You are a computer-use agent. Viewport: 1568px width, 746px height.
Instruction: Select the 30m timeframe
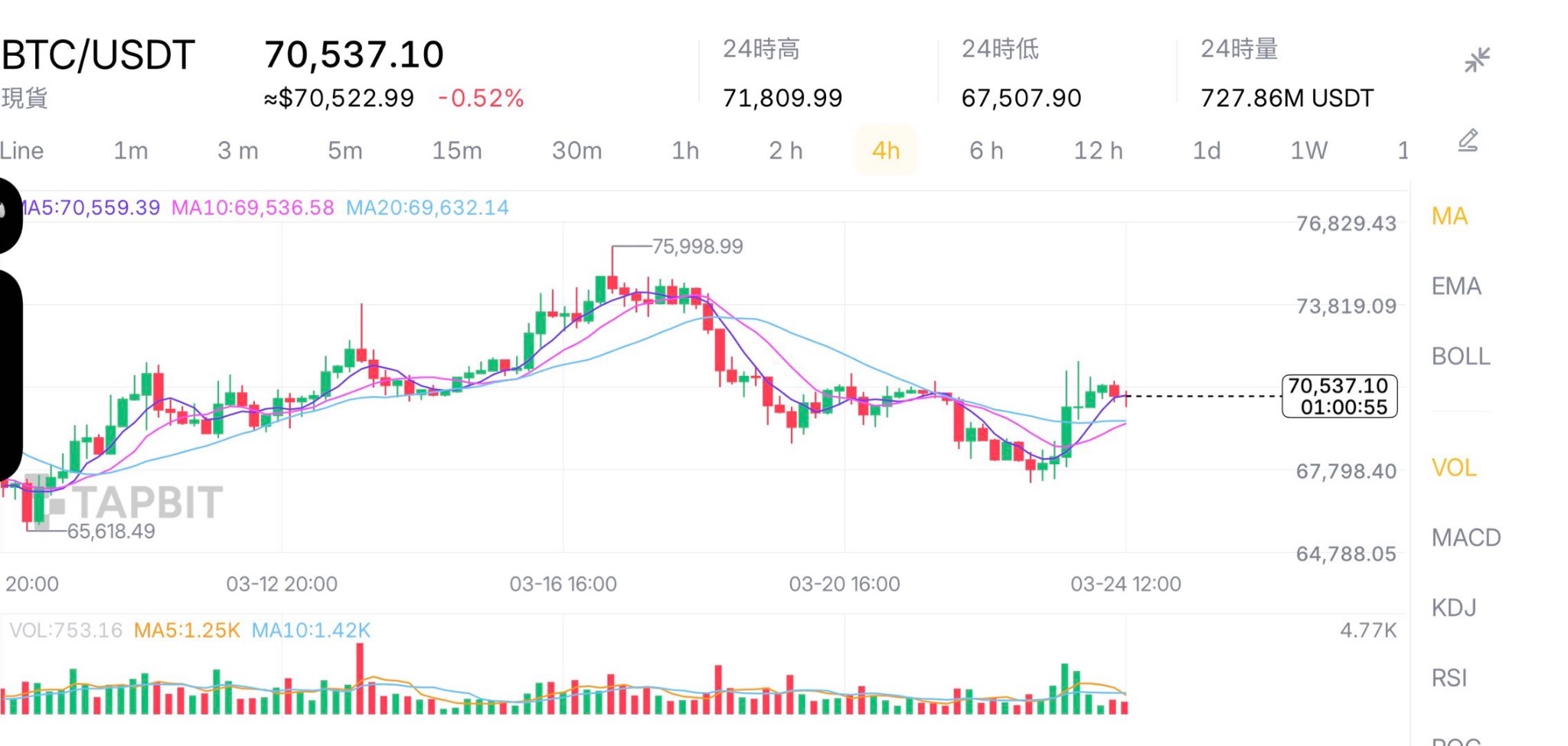click(577, 151)
